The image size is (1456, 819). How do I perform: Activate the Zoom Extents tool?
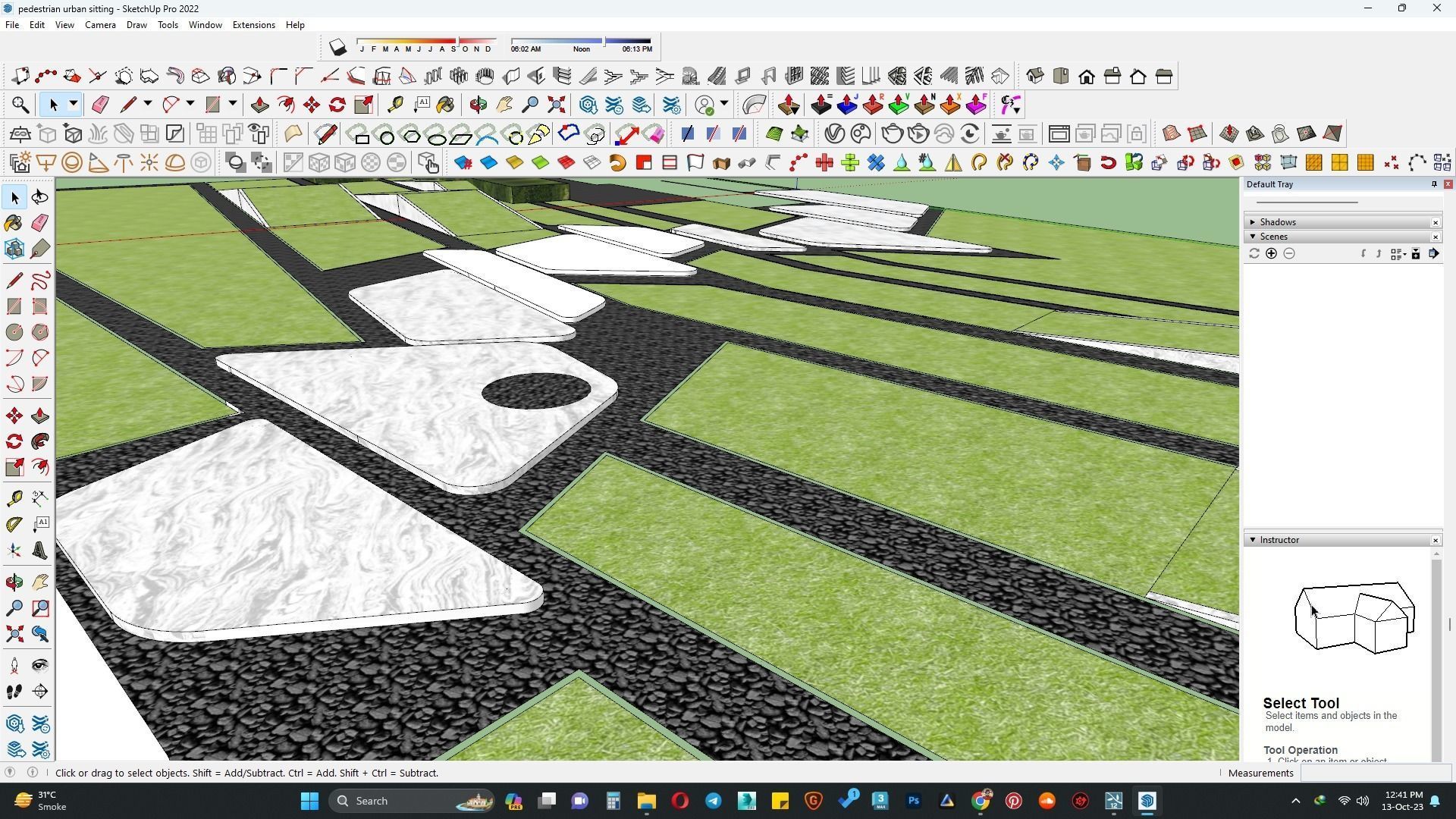pos(14,634)
